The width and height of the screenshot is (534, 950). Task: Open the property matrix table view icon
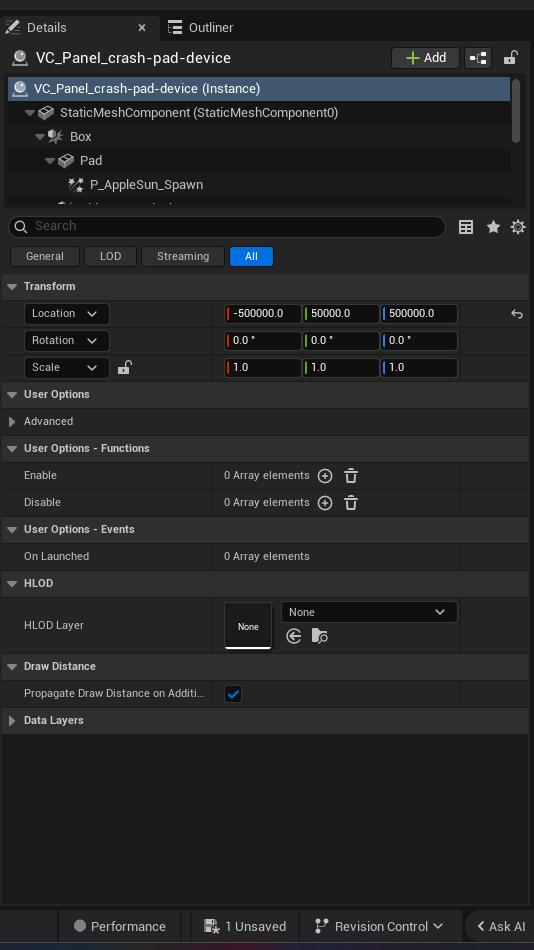pos(466,227)
